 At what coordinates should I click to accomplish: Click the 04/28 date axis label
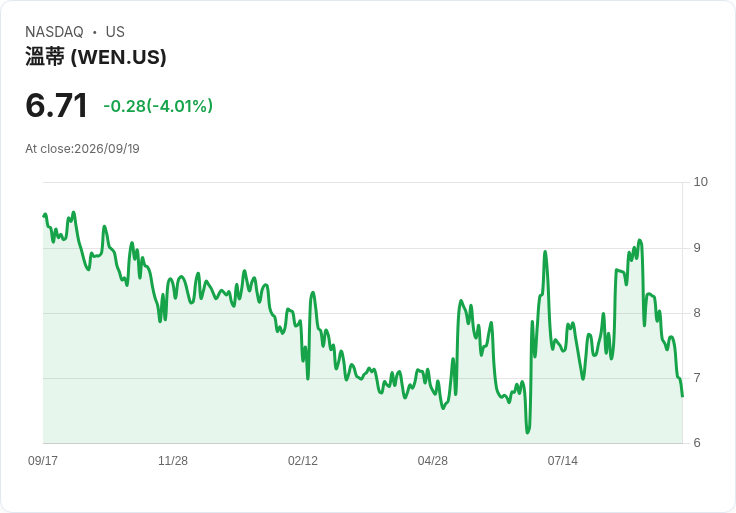tap(432, 461)
